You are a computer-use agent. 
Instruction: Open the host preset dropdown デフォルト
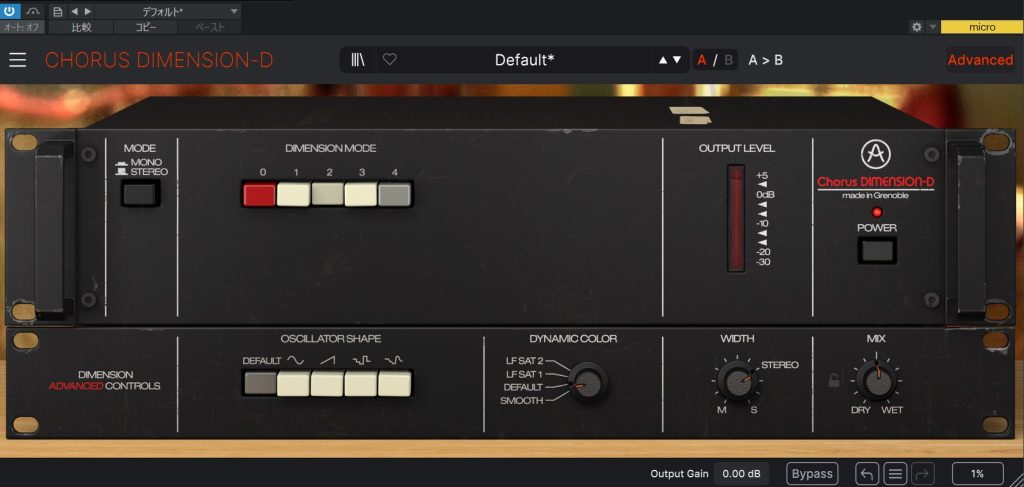pyautogui.click(x=168, y=11)
